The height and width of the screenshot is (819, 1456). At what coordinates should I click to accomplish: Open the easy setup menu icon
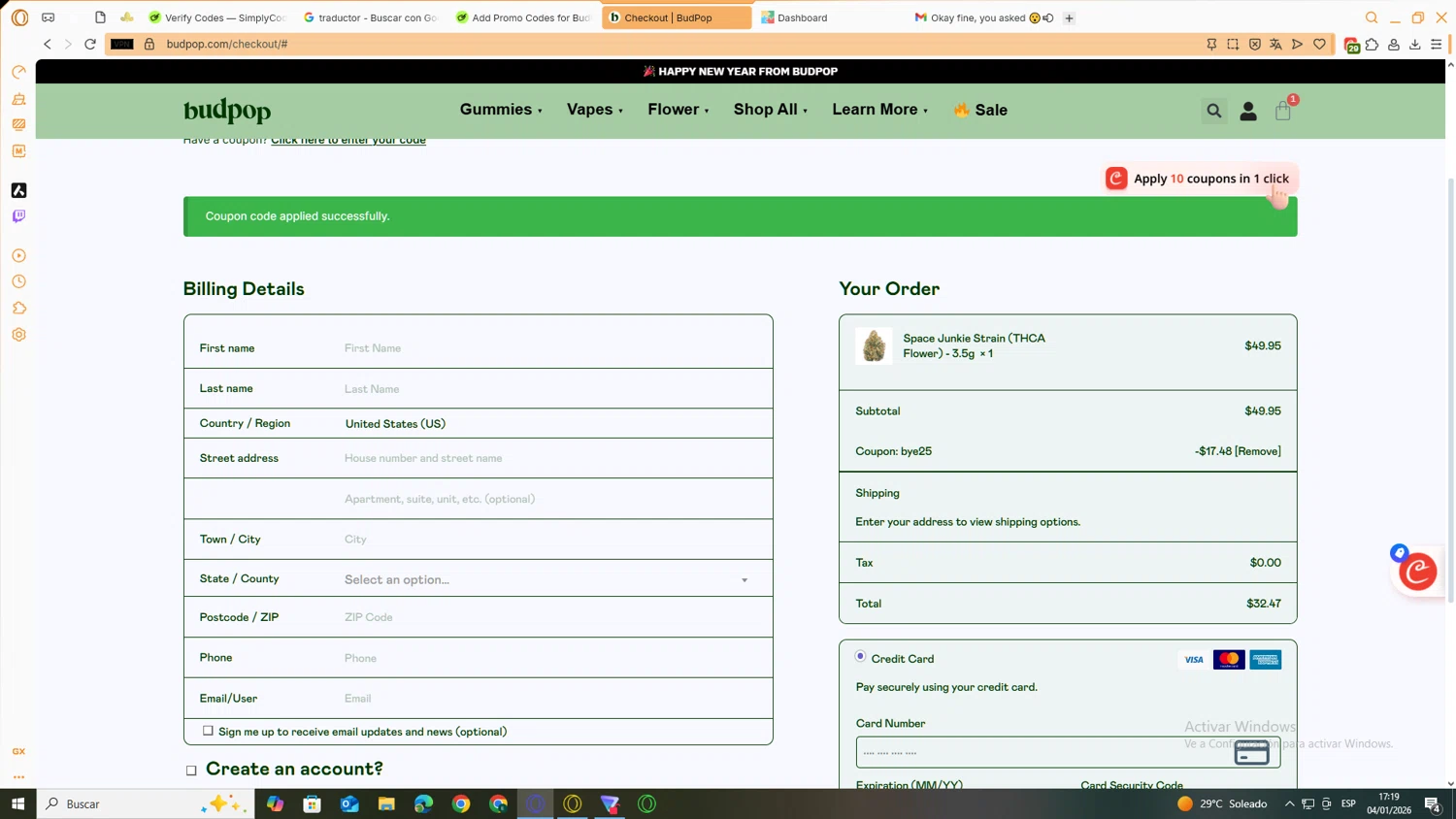pos(1436,44)
